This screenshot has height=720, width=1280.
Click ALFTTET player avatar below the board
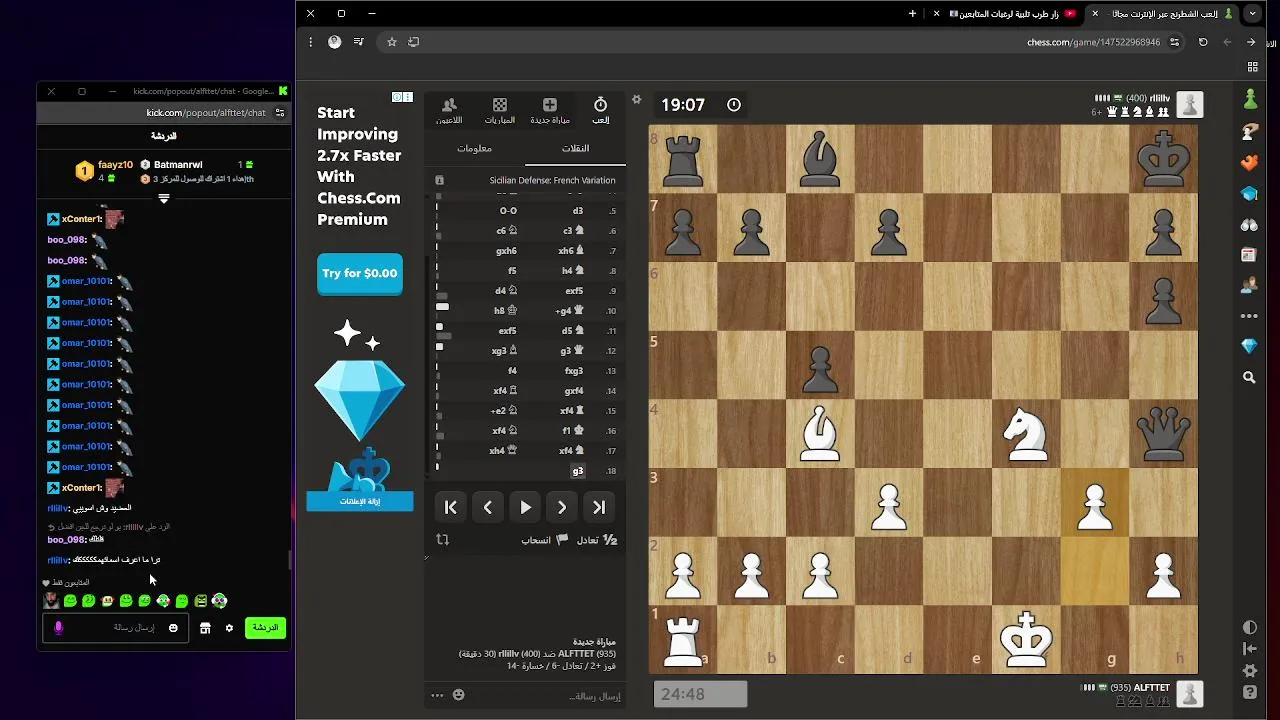coord(1189,693)
